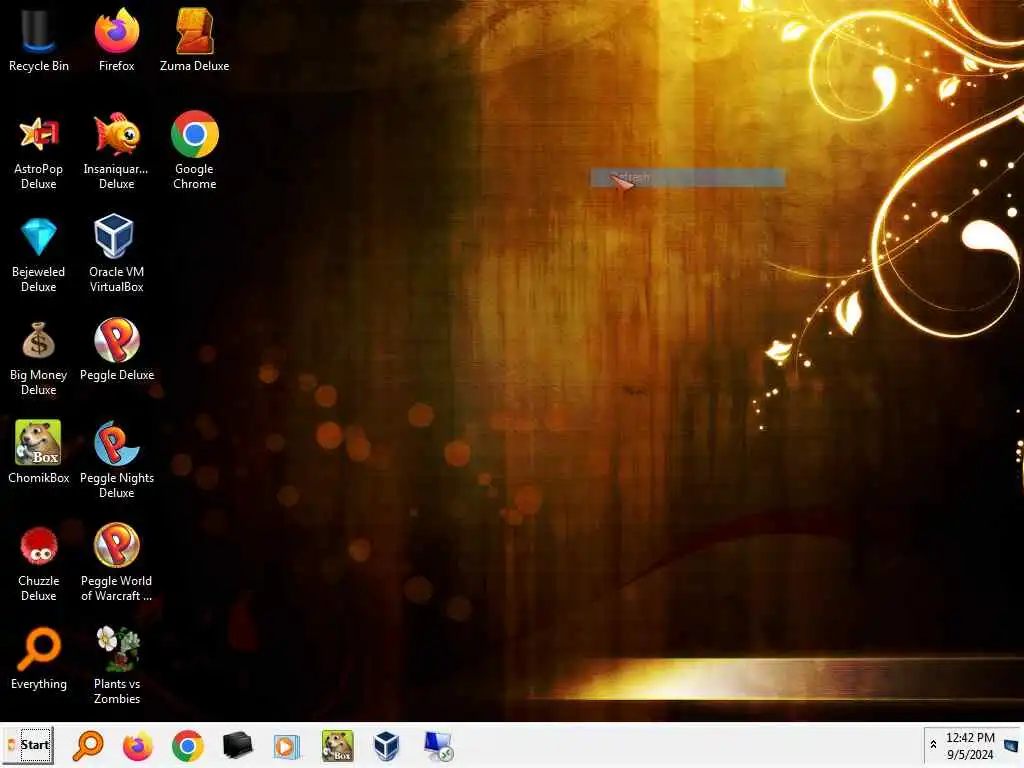Image resolution: width=1024 pixels, height=768 pixels.
Task: Select the Plants vs Zombies icon
Action: coord(117,665)
